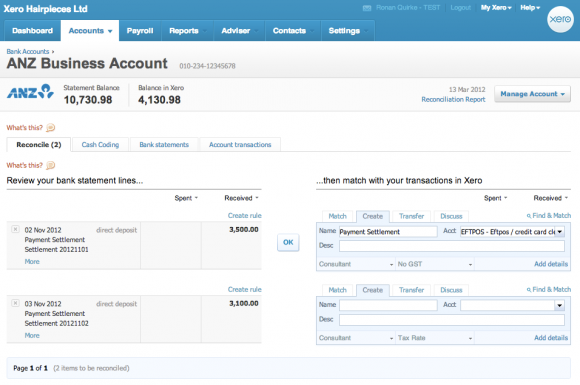
Task: Click the Desc field of first transaction
Action: coord(452,246)
